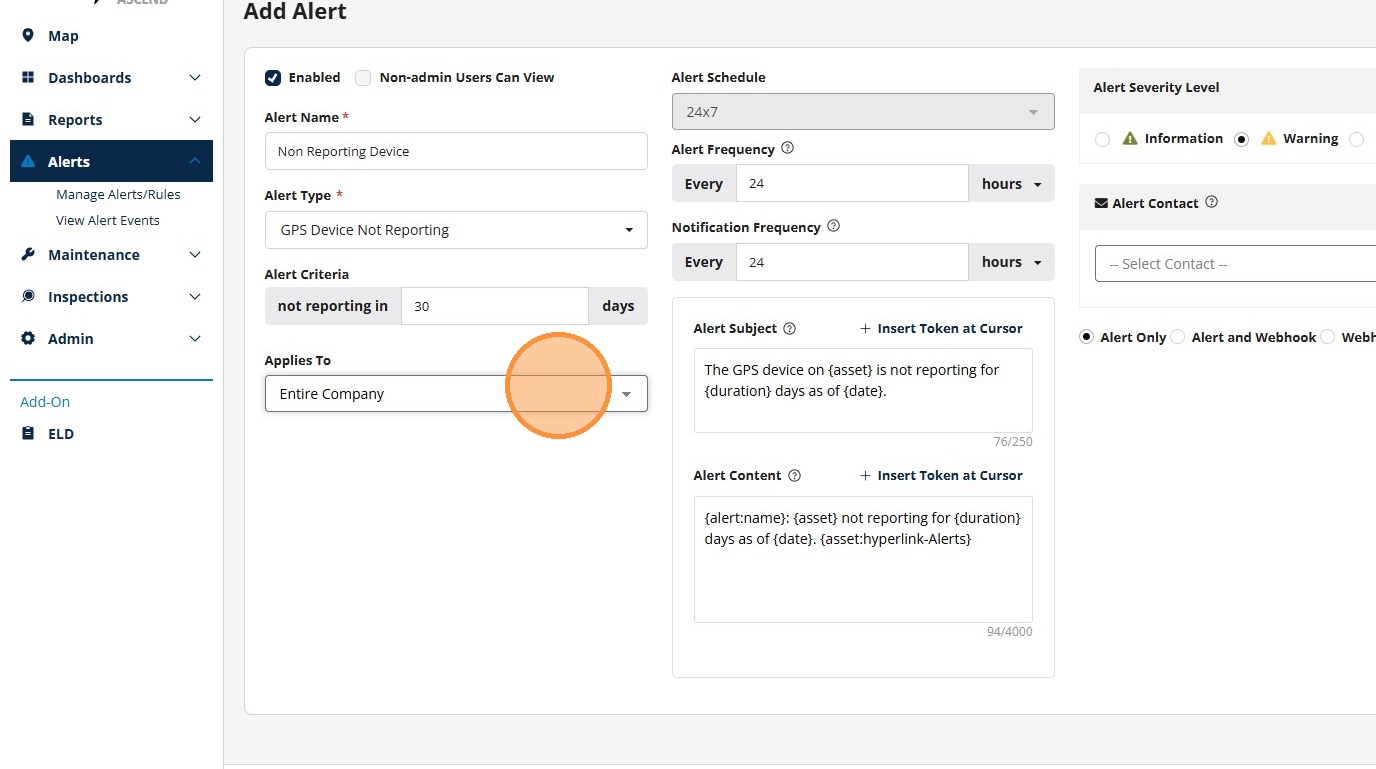Expand the Dashboards menu chevron

click(195, 78)
